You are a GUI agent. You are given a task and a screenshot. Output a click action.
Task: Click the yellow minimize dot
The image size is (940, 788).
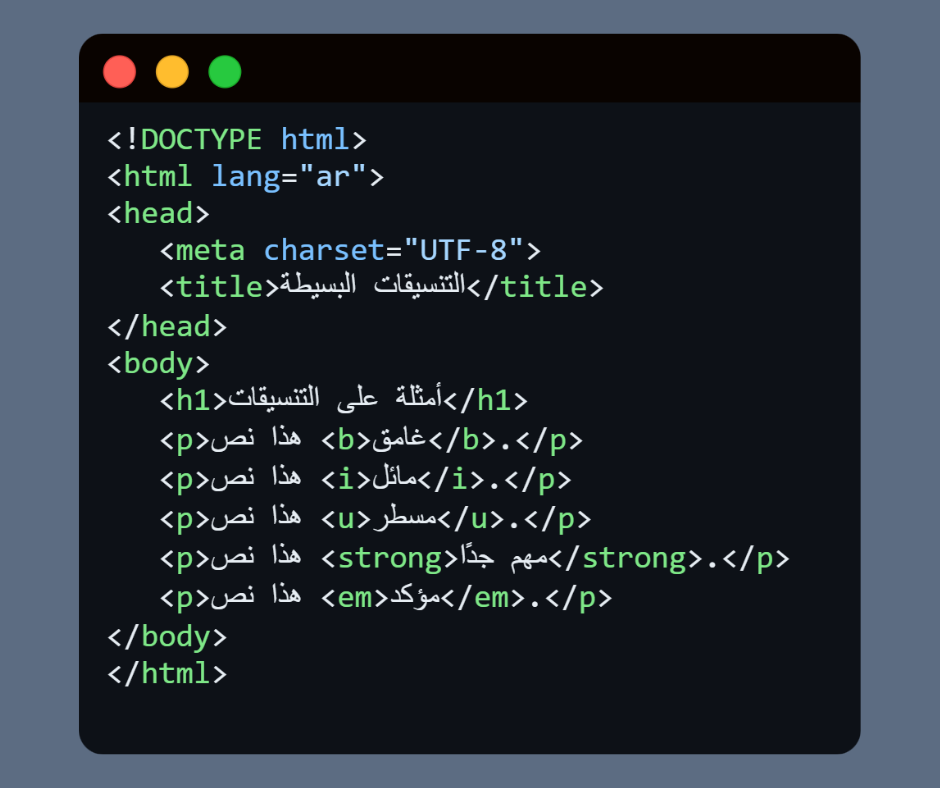pos(172,72)
